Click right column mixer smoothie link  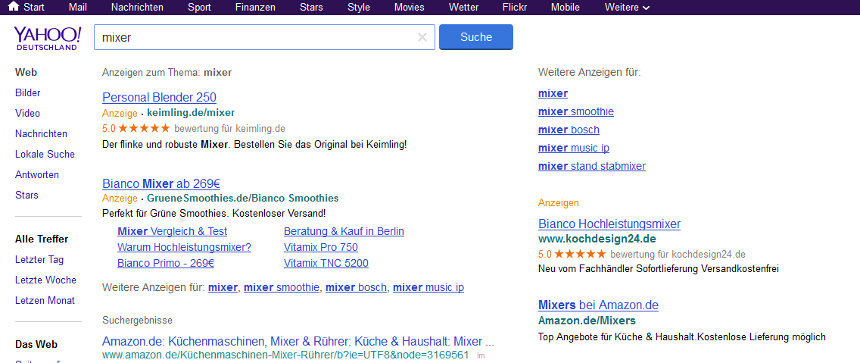576,112
